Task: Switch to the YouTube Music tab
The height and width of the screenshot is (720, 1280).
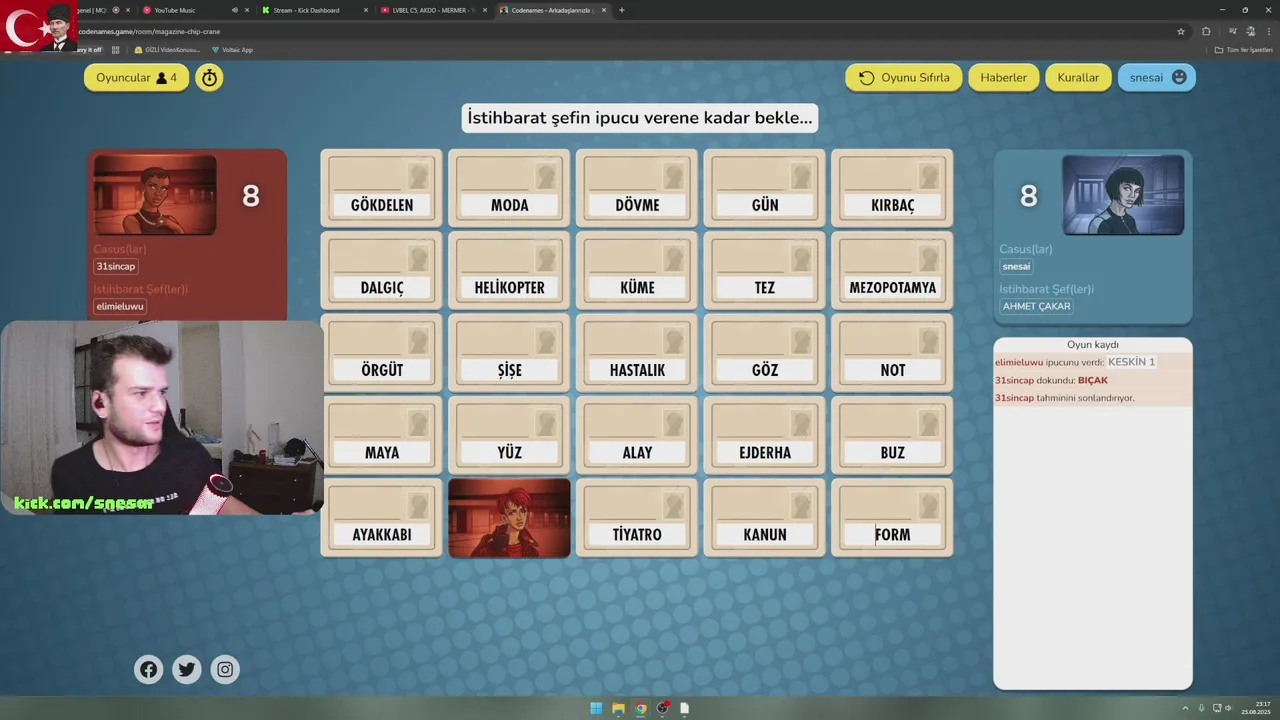Action: tap(194, 10)
